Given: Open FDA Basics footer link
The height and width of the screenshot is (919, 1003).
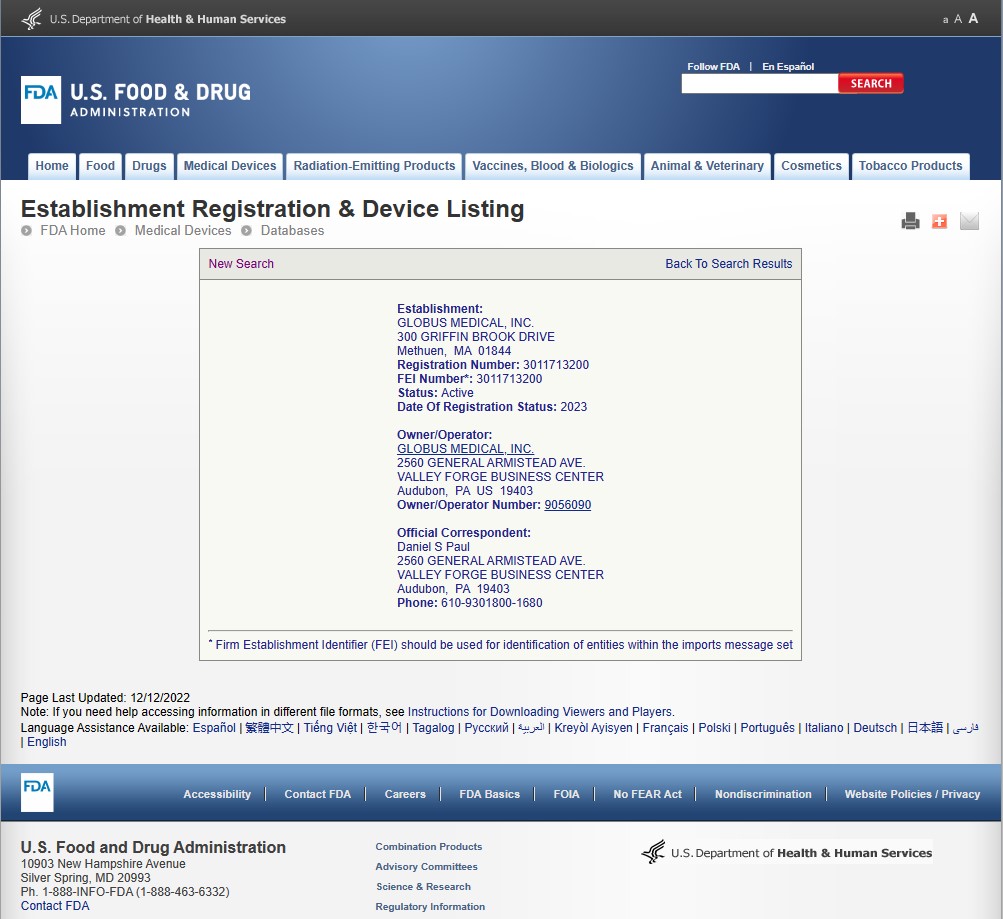Looking at the screenshot, I should (489, 794).
